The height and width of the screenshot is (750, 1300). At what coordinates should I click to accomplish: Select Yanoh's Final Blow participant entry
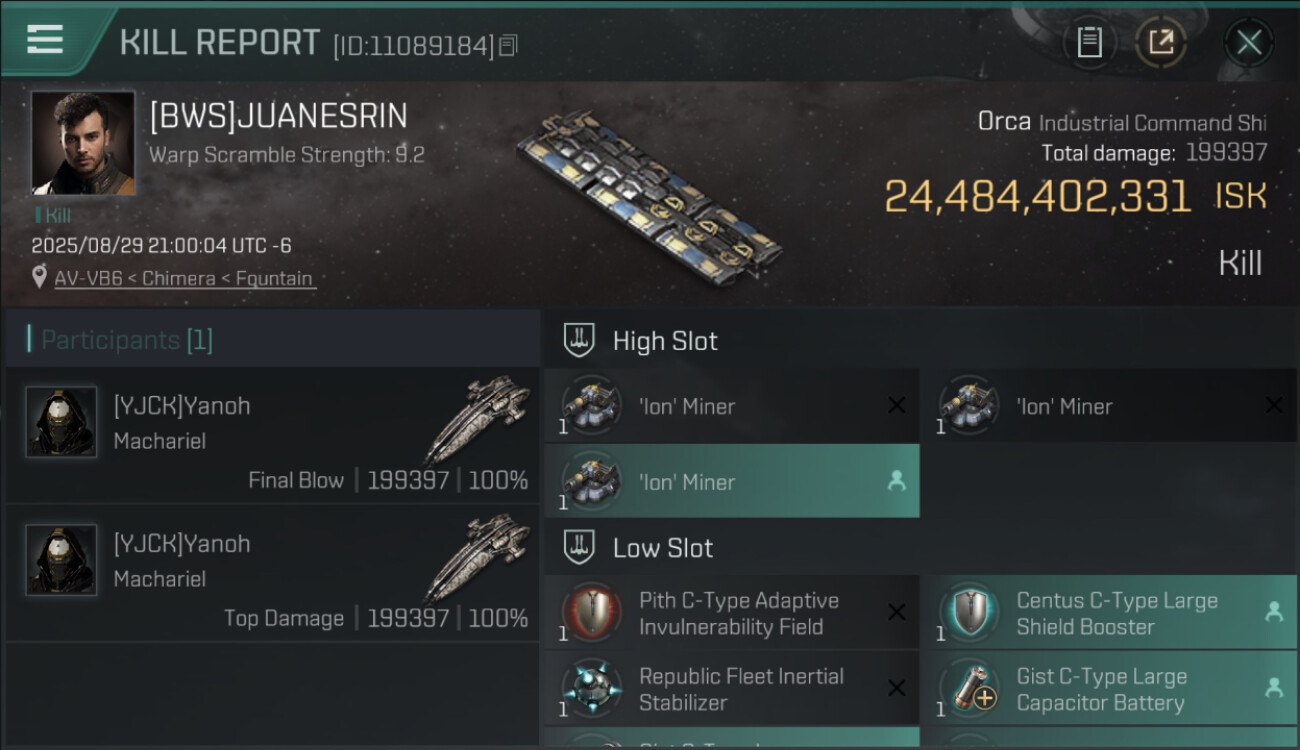pos(272,435)
